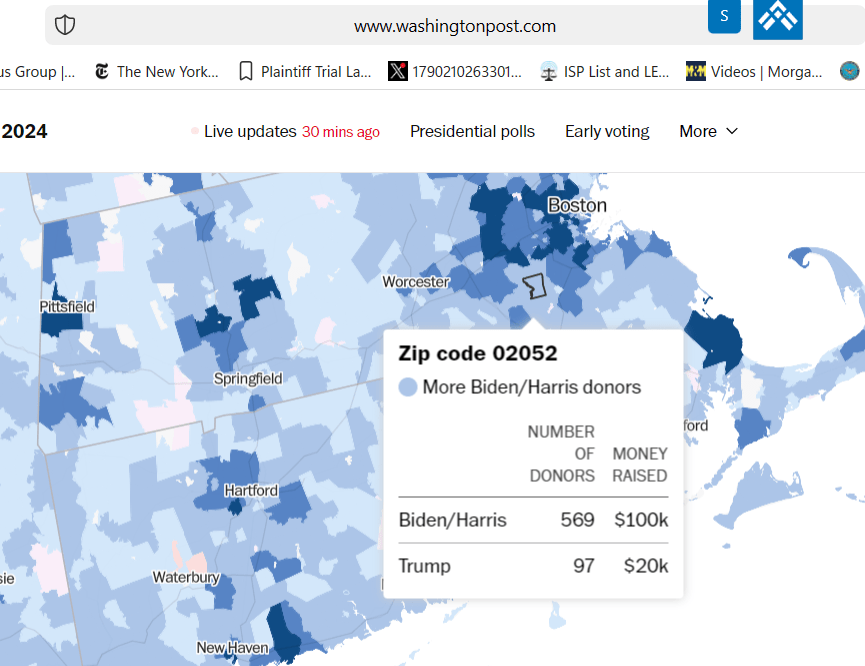Click the blue S extension icon
This screenshot has height=666, width=865.
coord(724,16)
